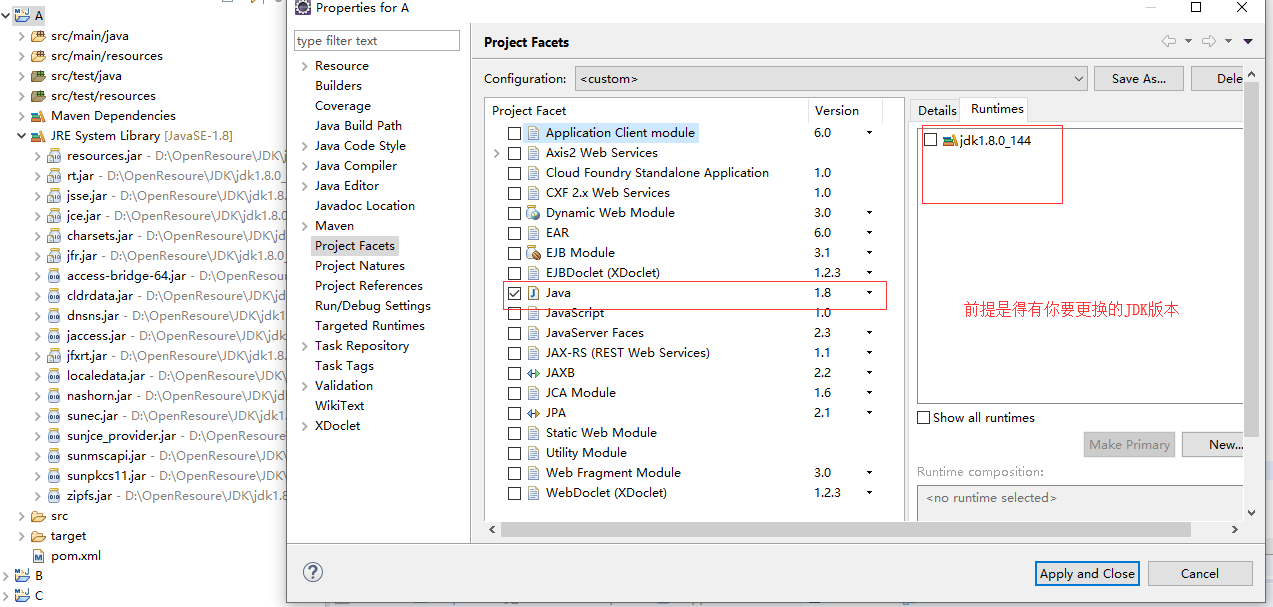Click the EAR facet document icon

pyautogui.click(x=534, y=233)
